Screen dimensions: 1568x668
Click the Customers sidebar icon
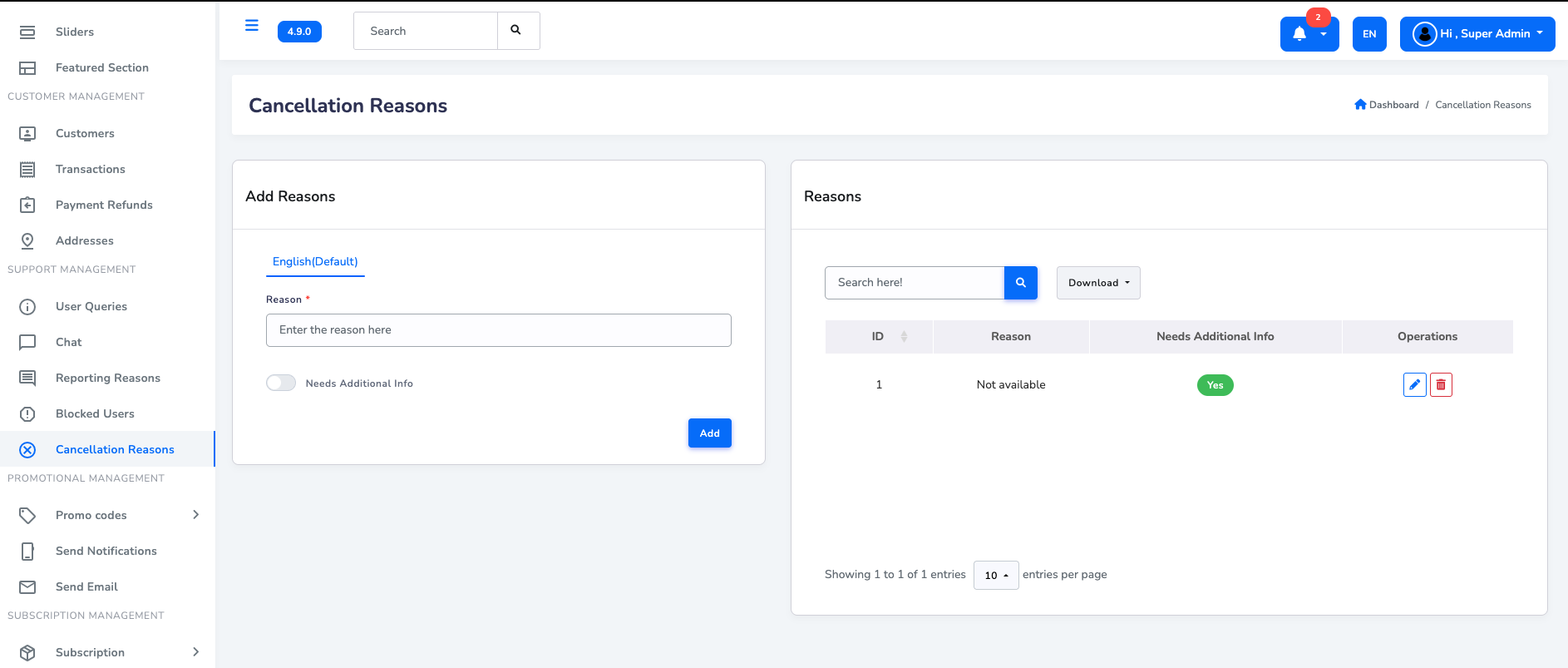pyautogui.click(x=27, y=134)
